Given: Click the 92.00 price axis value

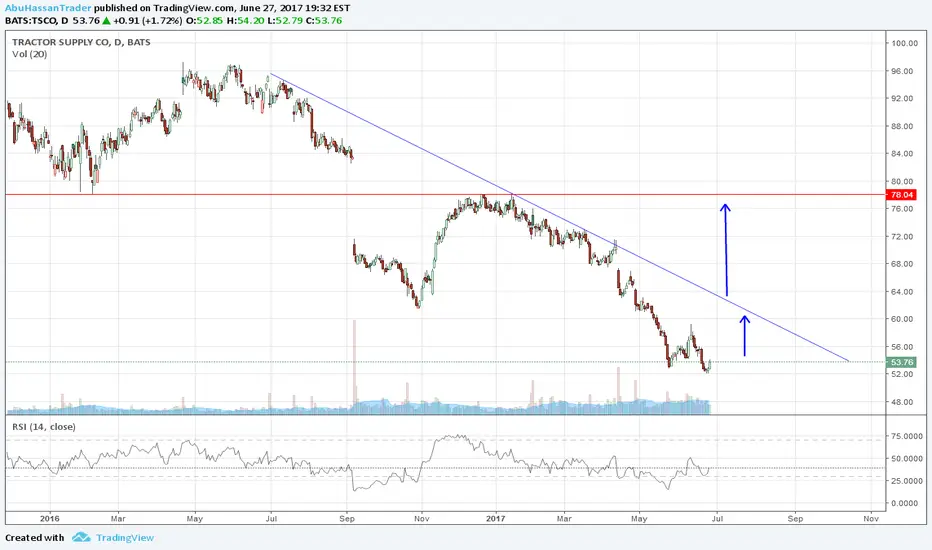Looking at the screenshot, I should pos(902,98).
